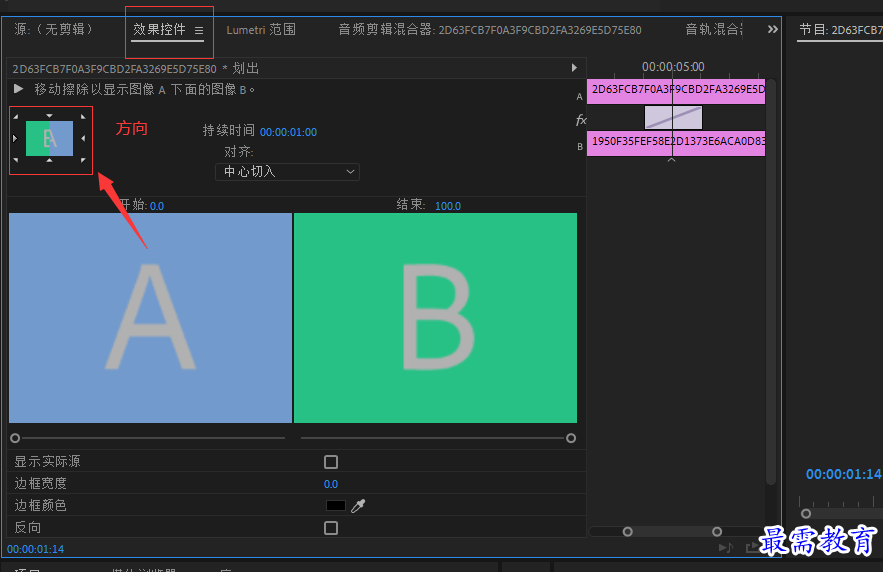Click the blue A start preview image
The image size is (883, 572).
(x=150, y=318)
